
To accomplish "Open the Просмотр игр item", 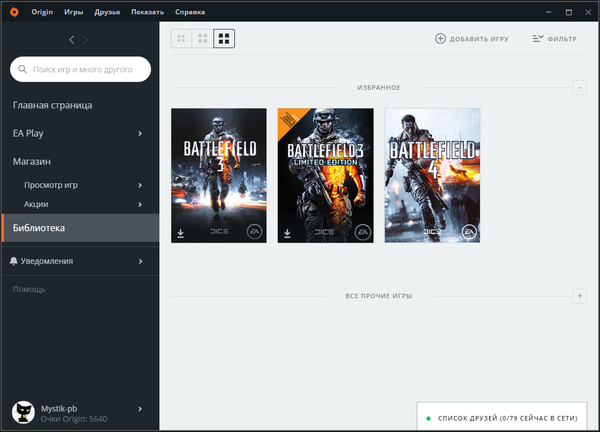I will 51,185.
